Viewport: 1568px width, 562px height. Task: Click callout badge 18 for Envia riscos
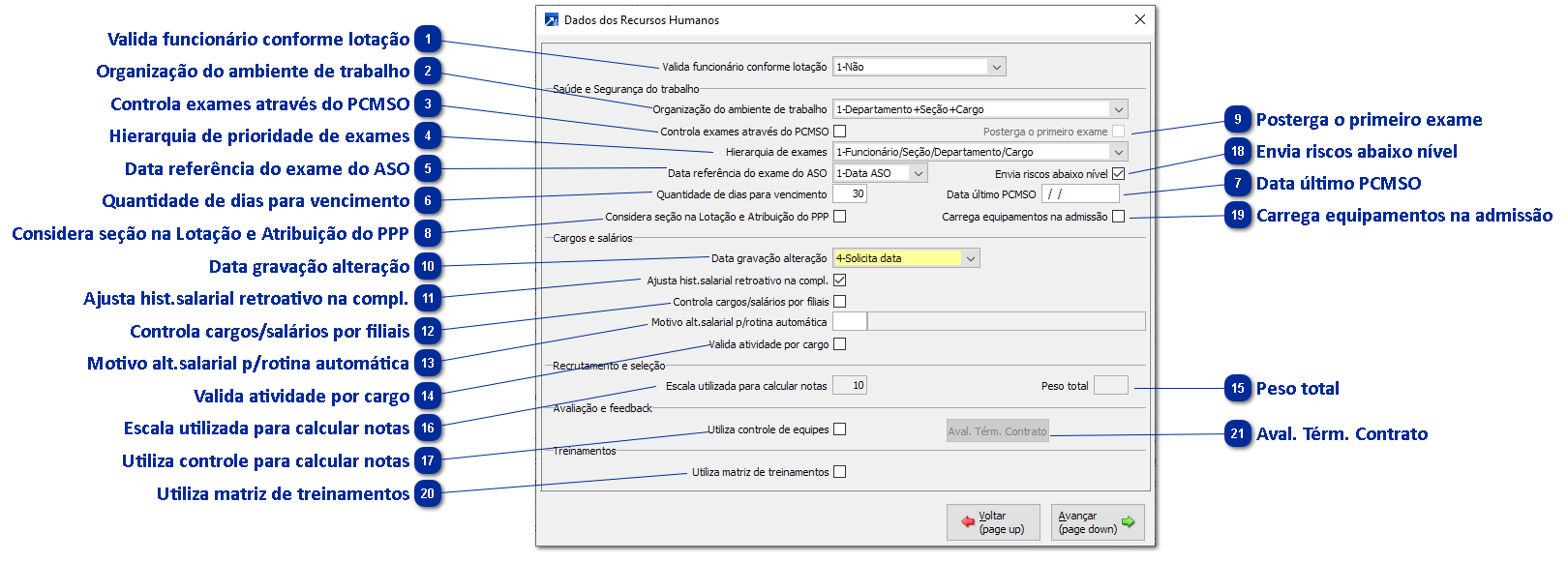pos(1237,152)
